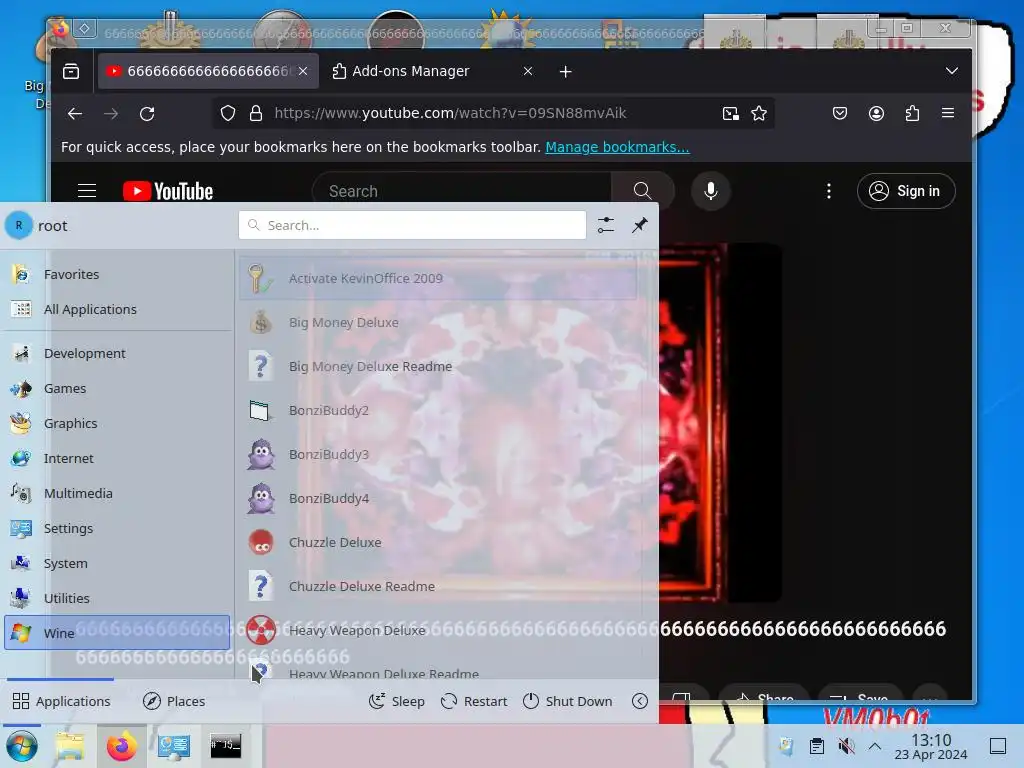Launch BonziBuddy3
The width and height of the screenshot is (1024, 768).
(438, 455)
